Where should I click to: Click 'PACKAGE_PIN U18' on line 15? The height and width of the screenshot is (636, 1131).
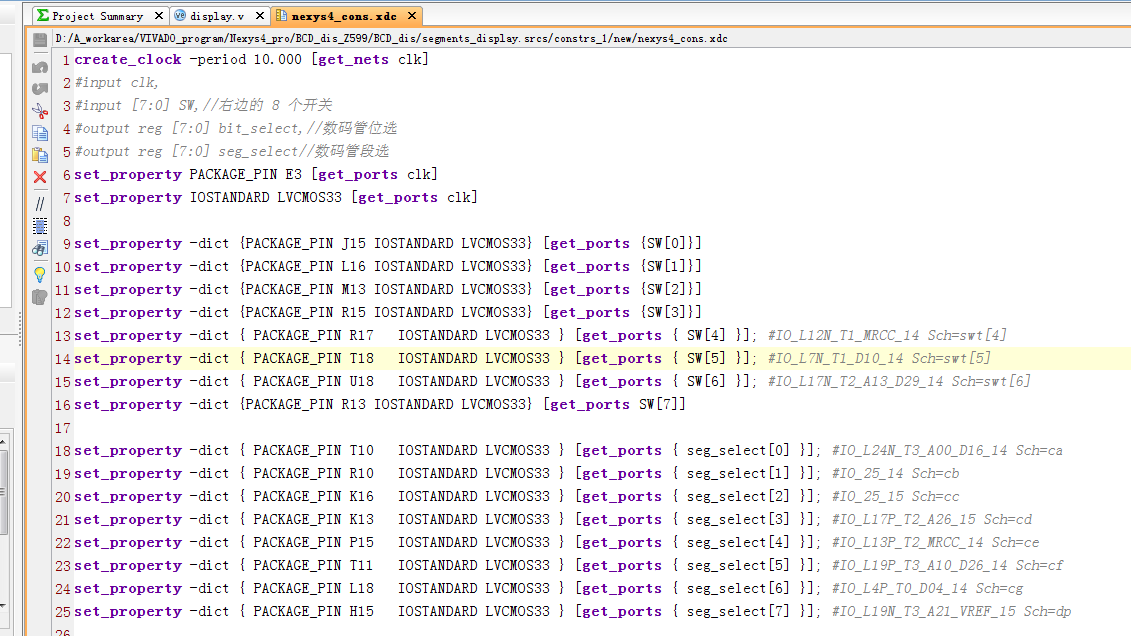point(313,382)
